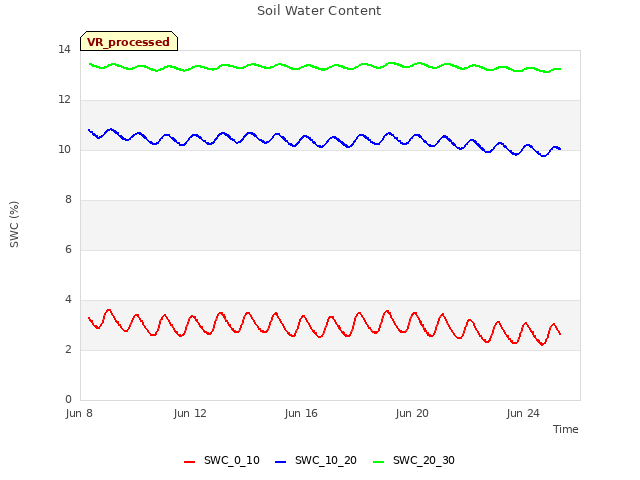
Task: Click the Jun 20 tick label
Action: [x=412, y=413]
